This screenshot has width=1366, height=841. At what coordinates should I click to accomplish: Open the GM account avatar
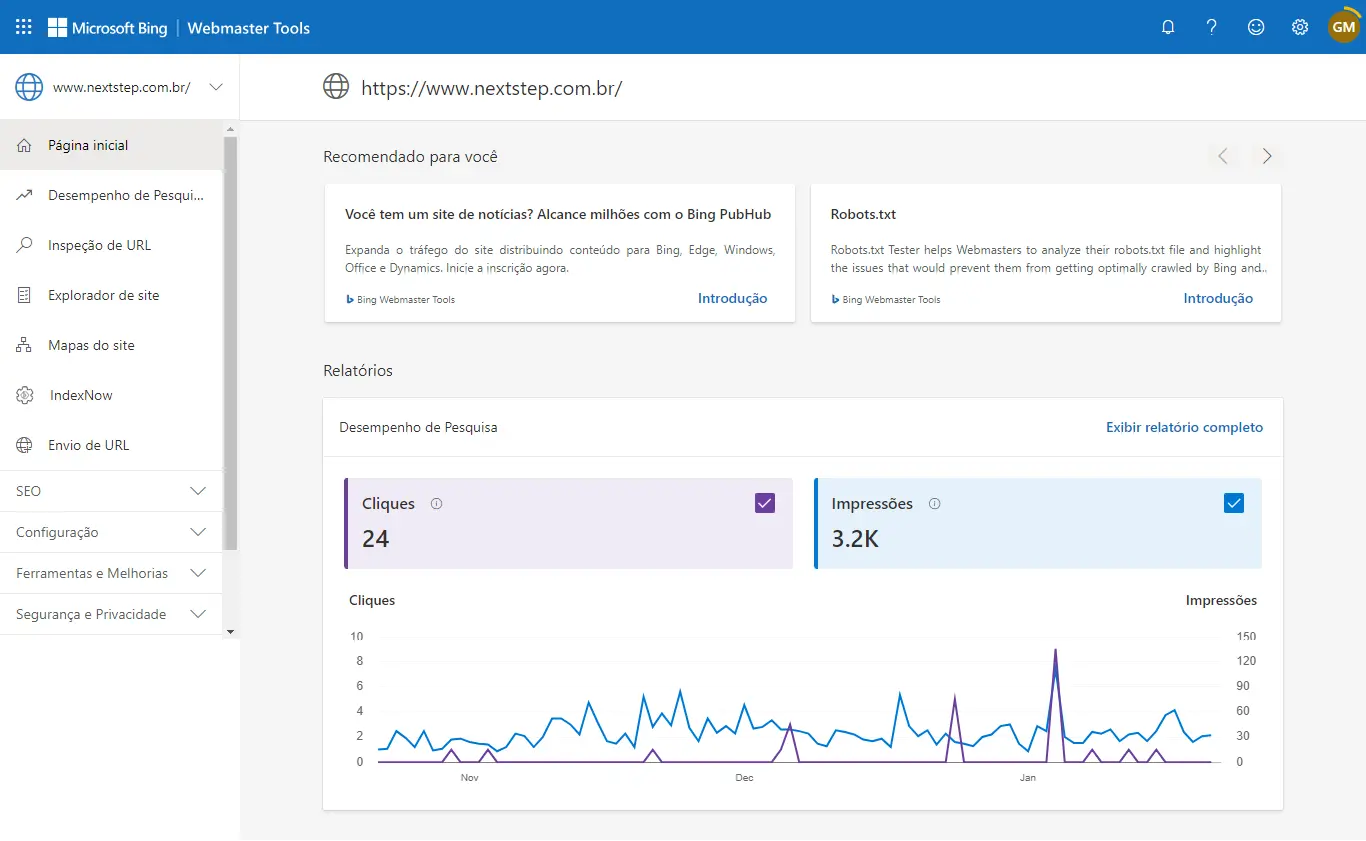[1343, 27]
